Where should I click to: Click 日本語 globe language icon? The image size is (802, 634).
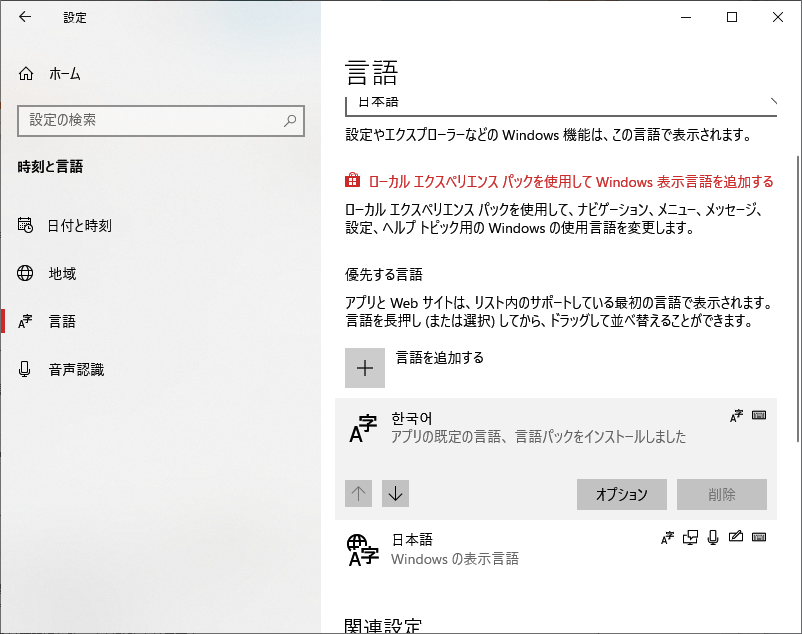click(x=363, y=550)
